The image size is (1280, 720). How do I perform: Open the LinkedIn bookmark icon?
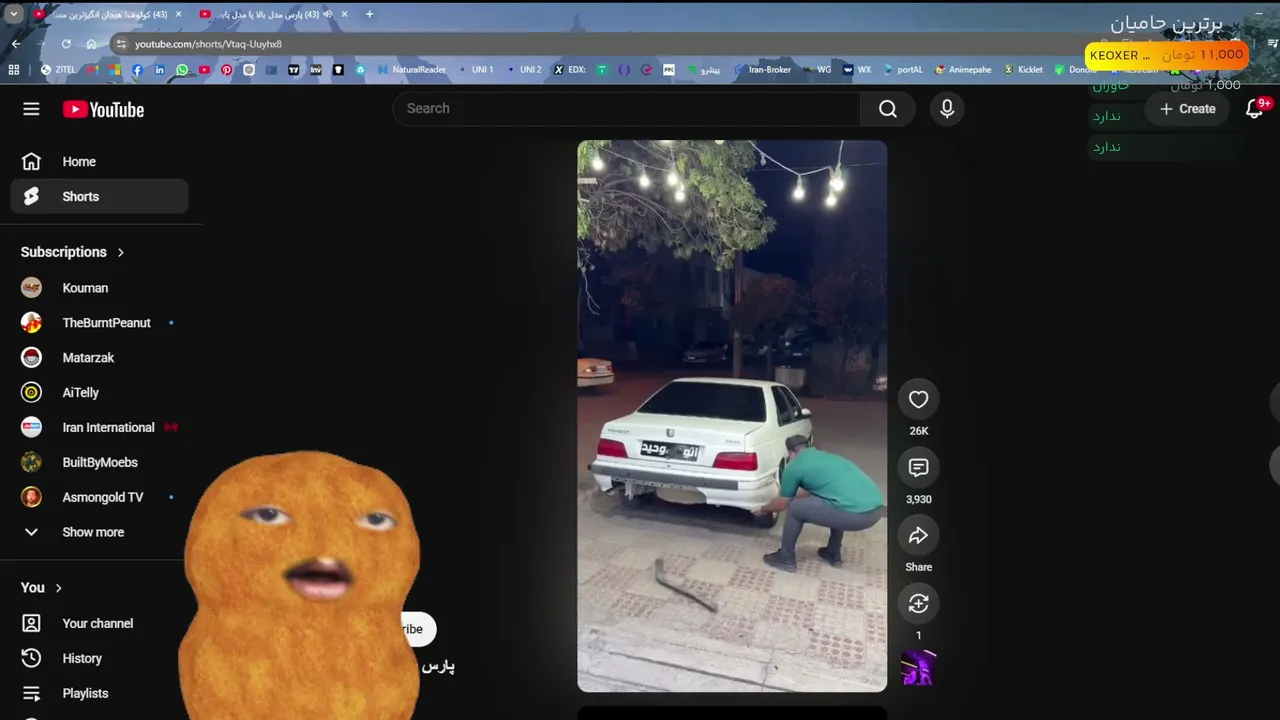click(159, 70)
